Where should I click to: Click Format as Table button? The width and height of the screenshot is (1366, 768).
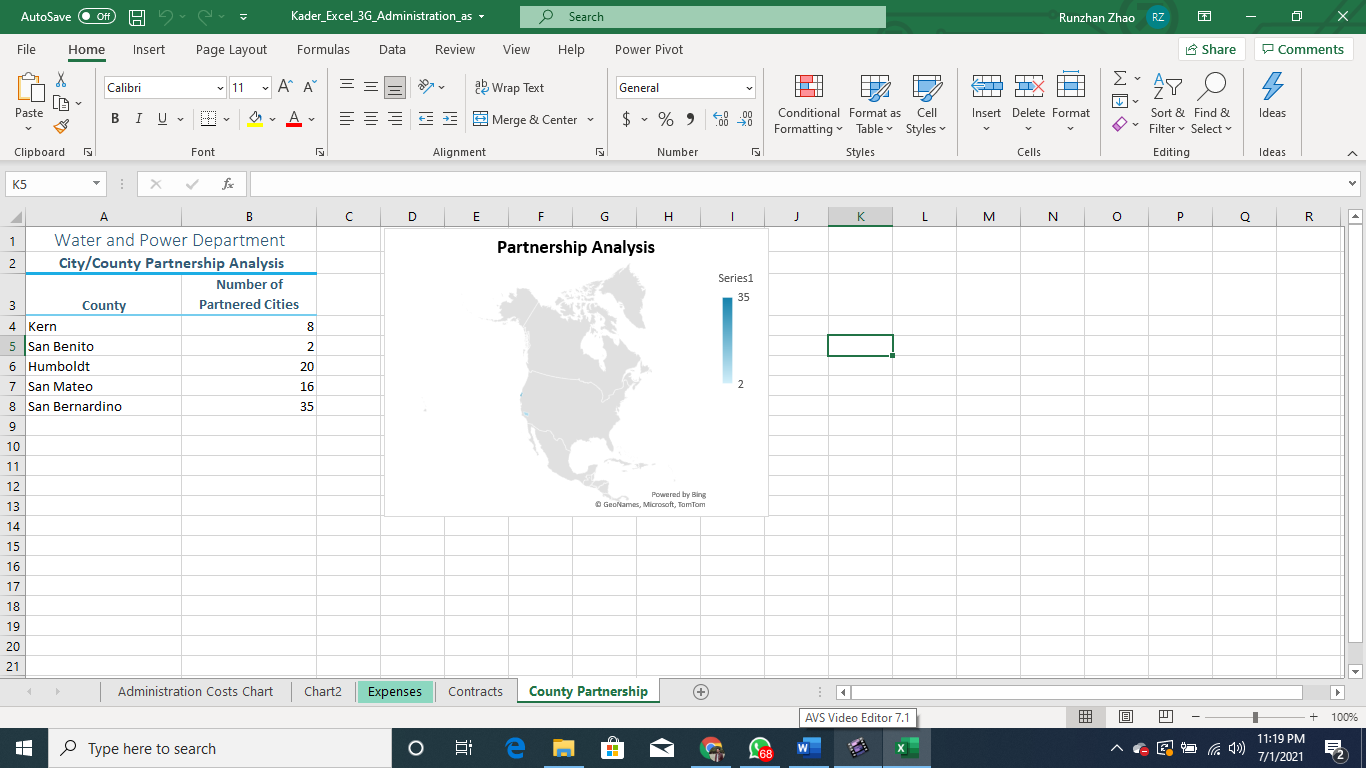point(874,105)
